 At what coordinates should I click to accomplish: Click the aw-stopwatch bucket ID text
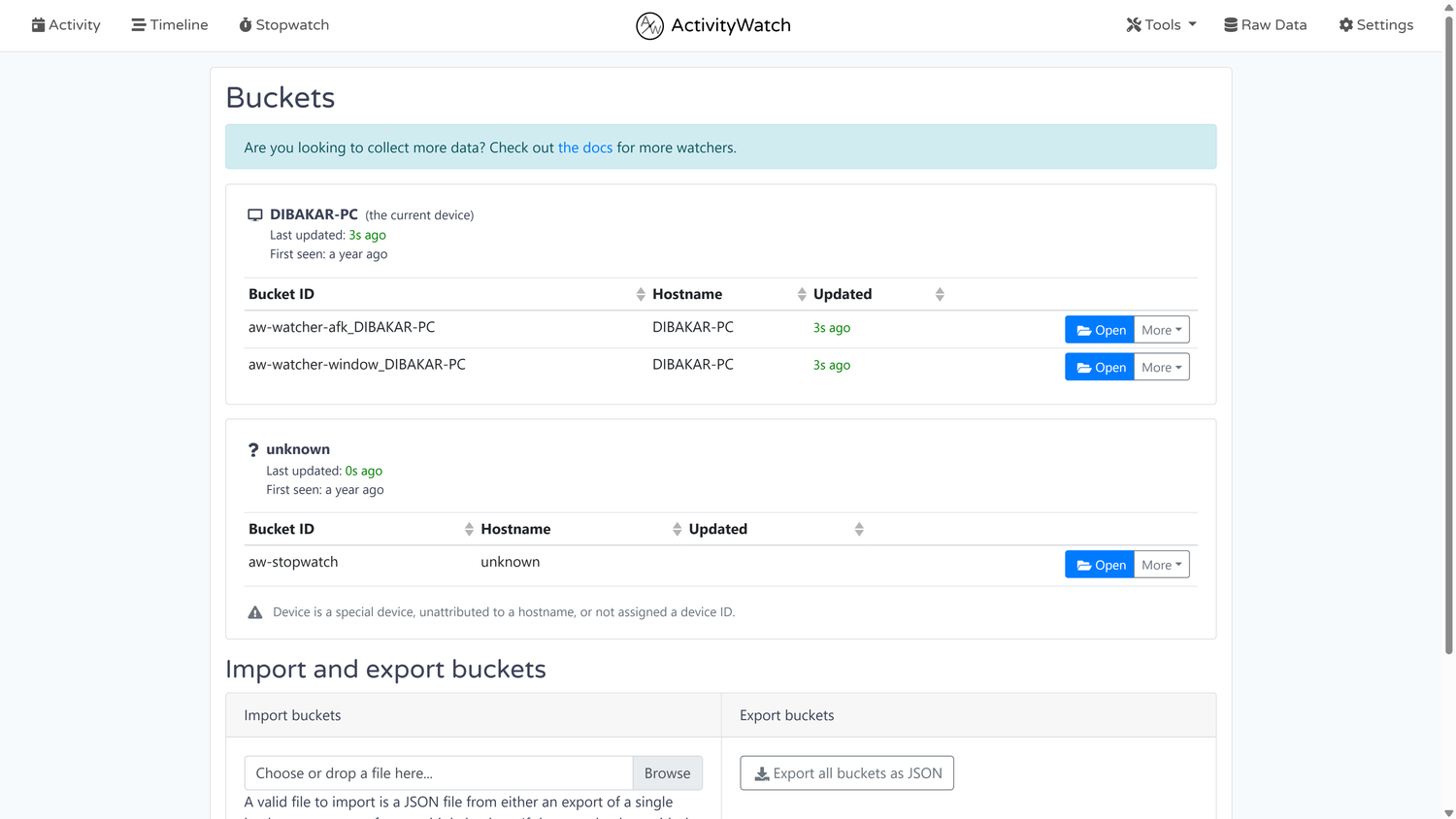coord(293,562)
